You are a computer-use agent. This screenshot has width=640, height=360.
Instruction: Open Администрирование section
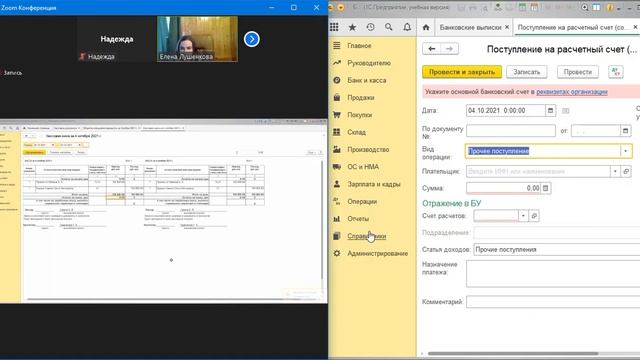pyautogui.click(x=378, y=253)
